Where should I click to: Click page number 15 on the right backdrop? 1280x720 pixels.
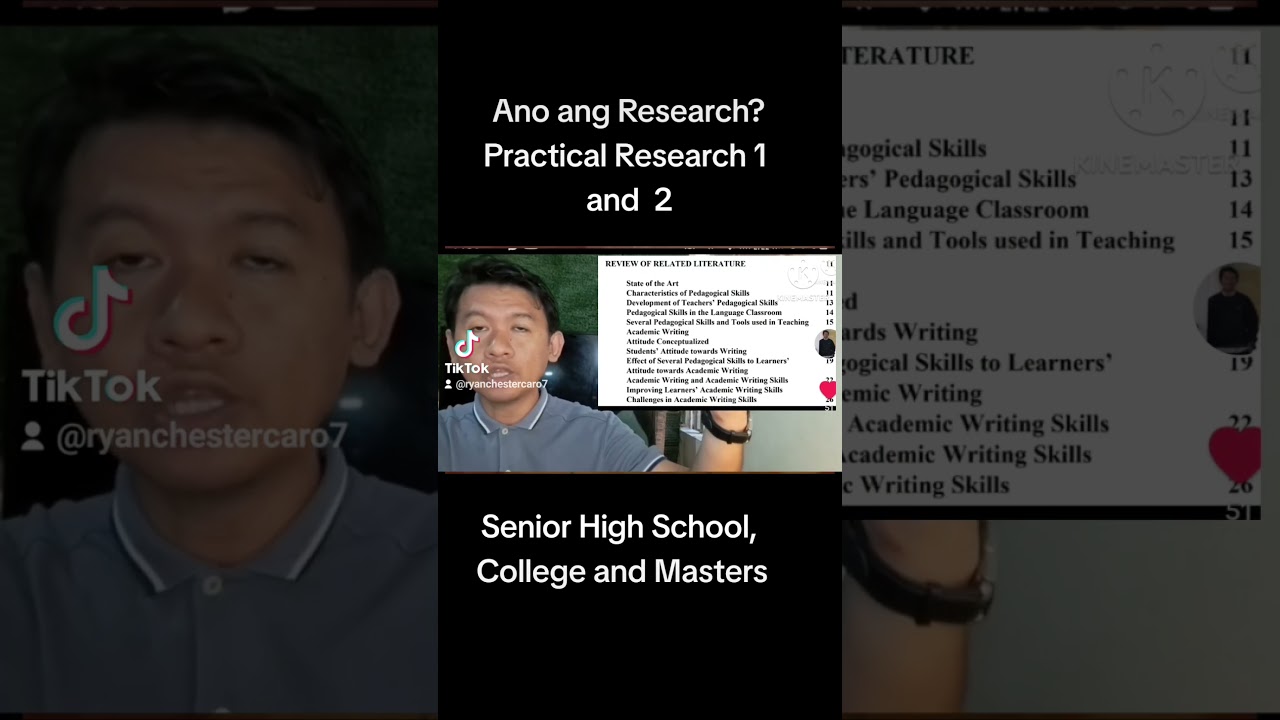(1241, 240)
